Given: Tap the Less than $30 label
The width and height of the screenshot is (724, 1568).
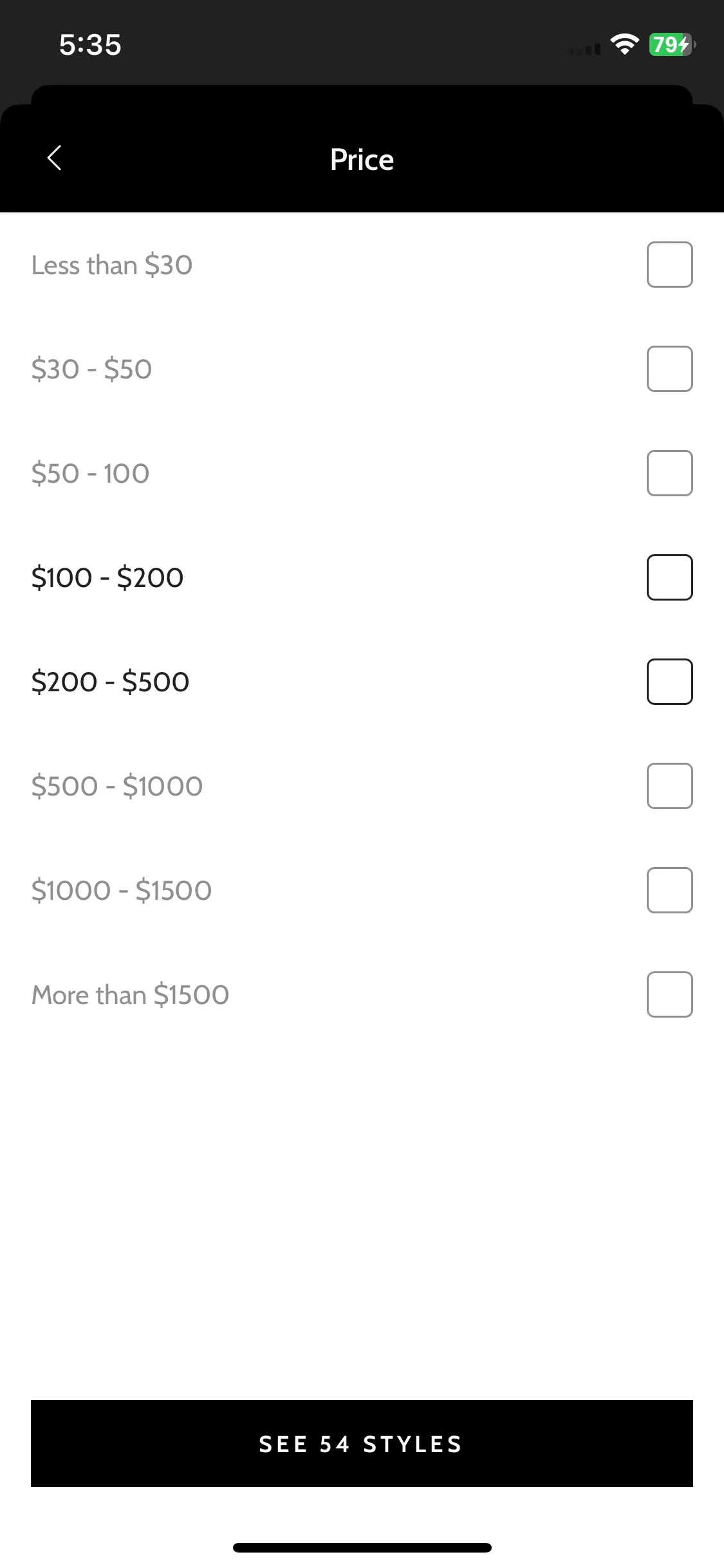Looking at the screenshot, I should click(112, 265).
